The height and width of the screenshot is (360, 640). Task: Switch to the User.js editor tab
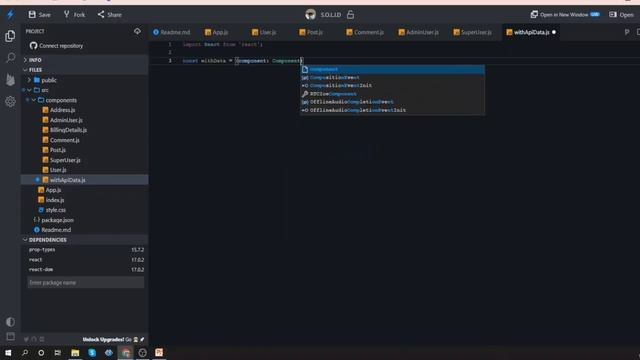pos(265,32)
